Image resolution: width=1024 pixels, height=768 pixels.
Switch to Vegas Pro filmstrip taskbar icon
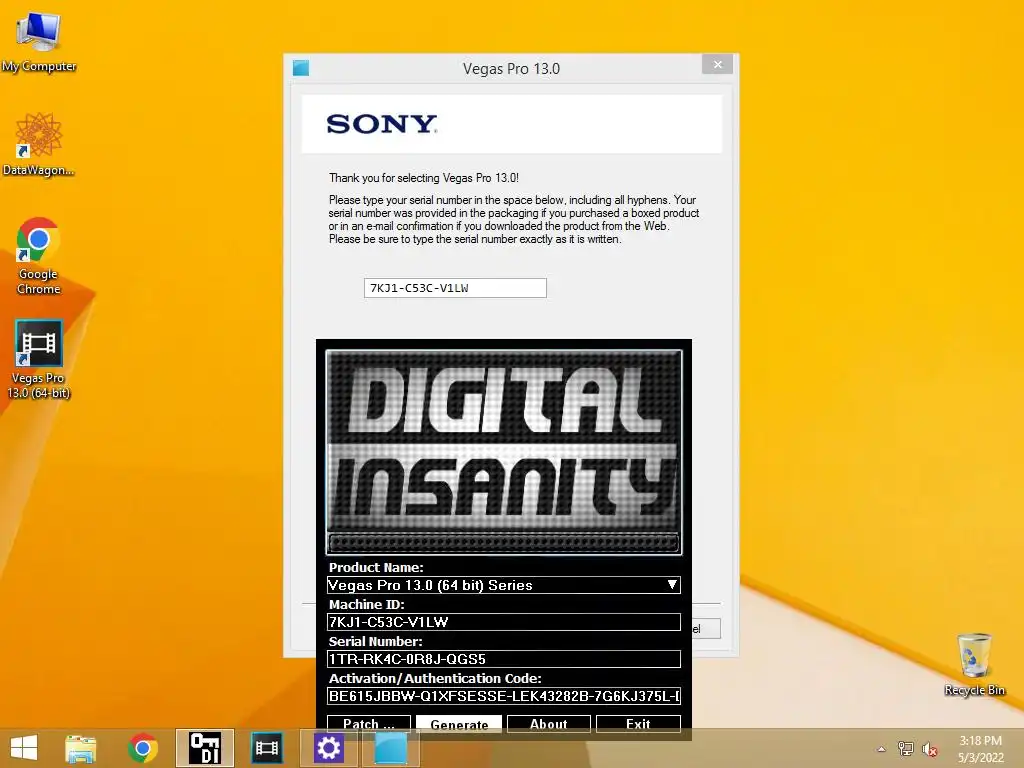267,748
